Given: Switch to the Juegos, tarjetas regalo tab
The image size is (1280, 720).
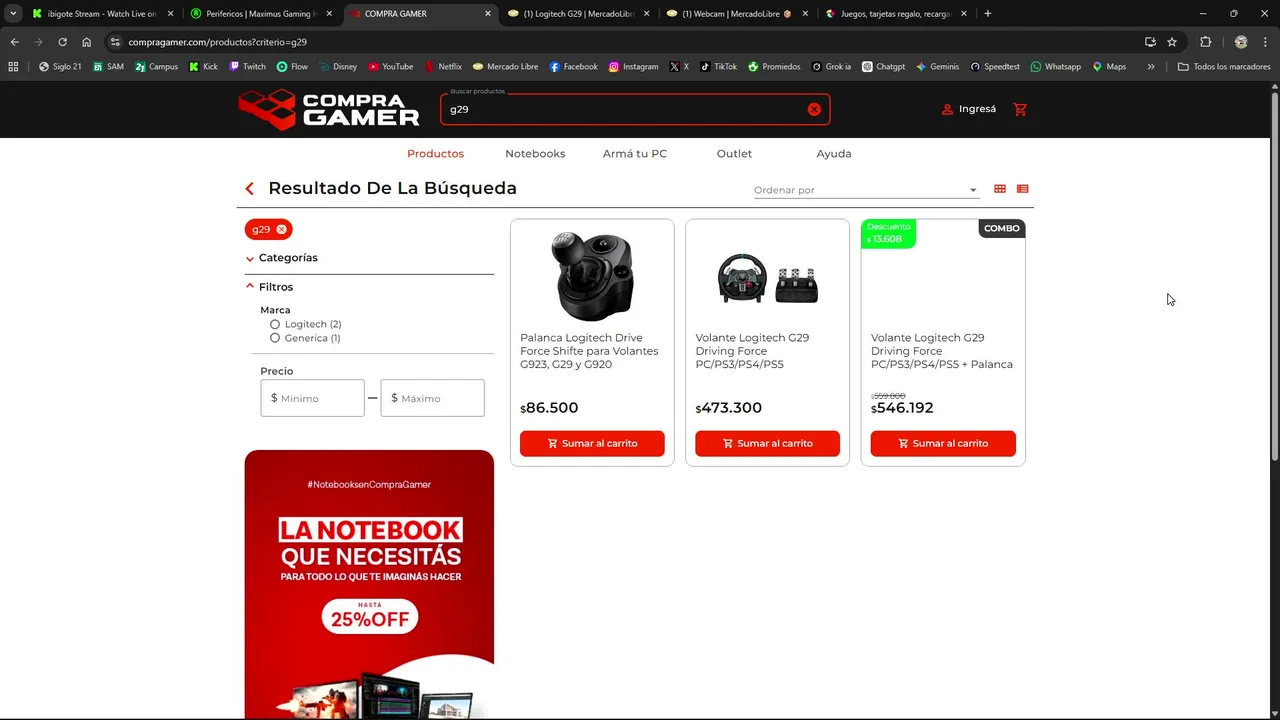Looking at the screenshot, I should point(895,14).
